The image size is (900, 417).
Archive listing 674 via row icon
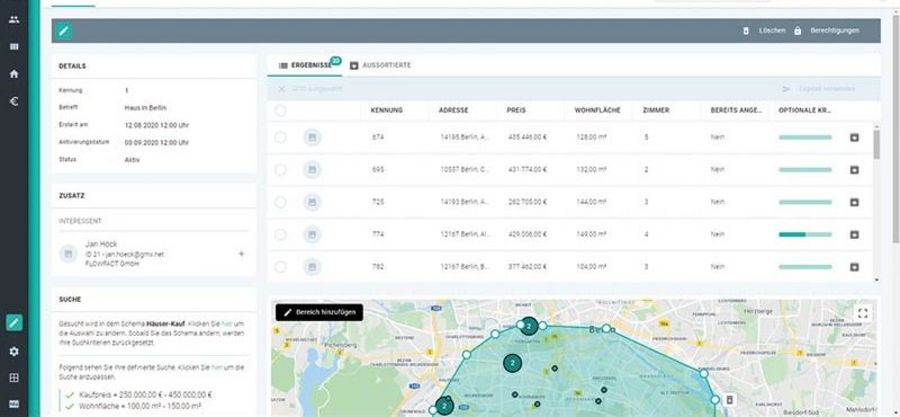(854, 137)
